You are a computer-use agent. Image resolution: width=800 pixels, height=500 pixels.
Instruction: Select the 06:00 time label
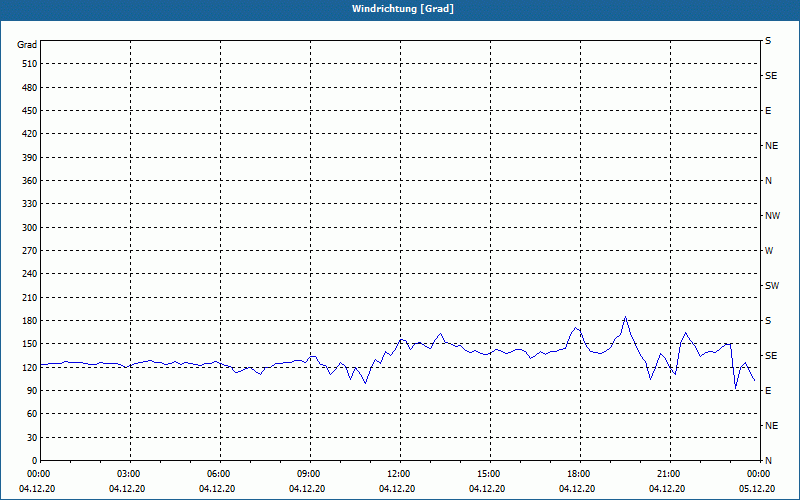click(220, 474)
